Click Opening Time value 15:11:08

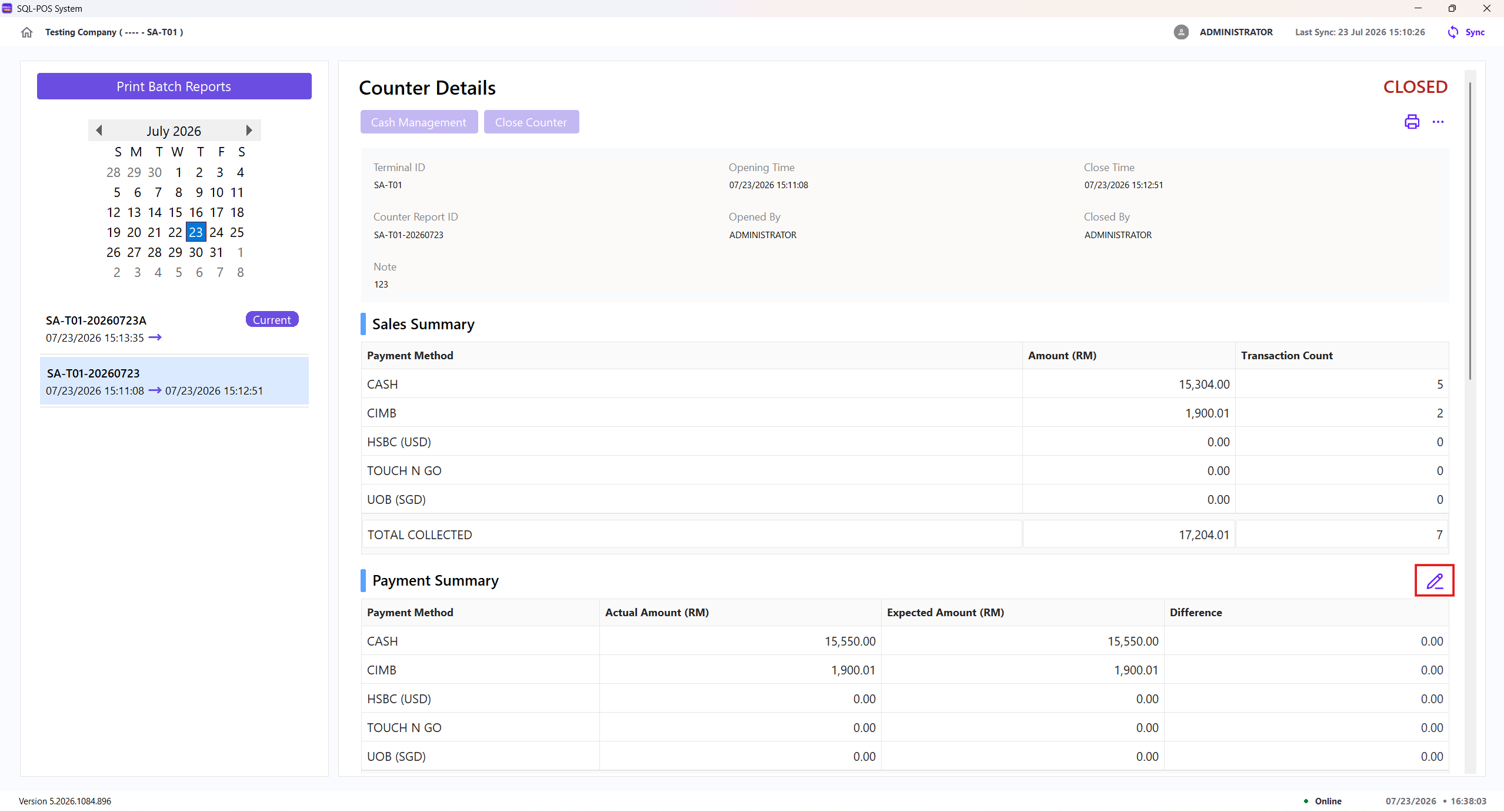coord(769,185)
